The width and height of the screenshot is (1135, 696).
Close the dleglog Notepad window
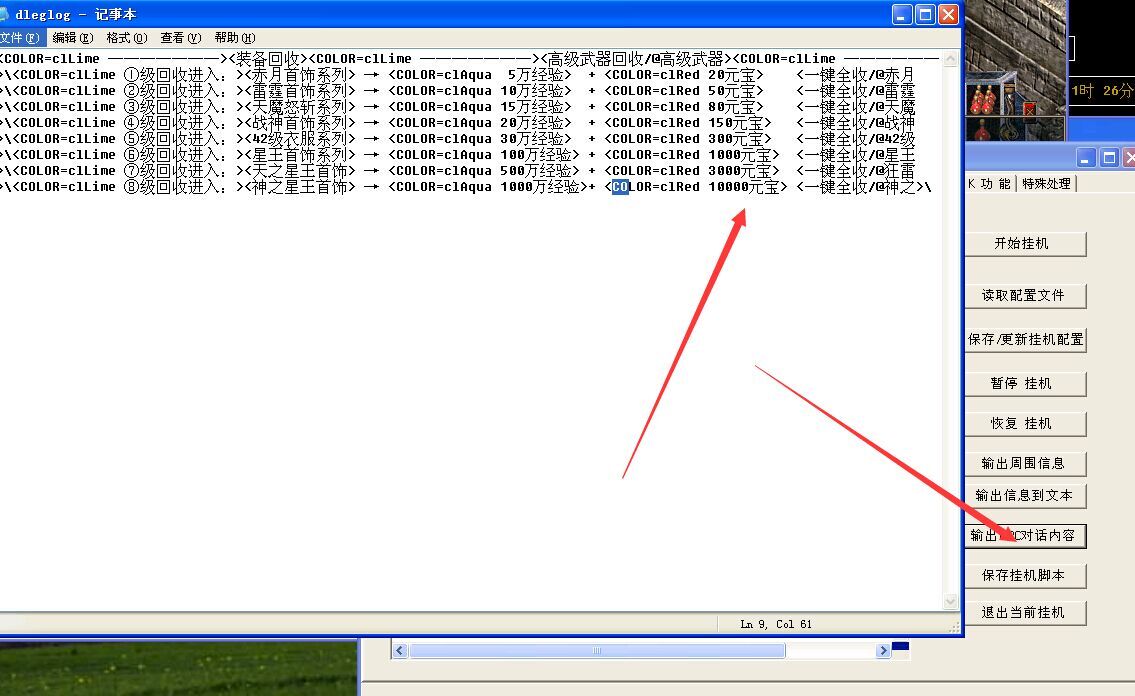948,15
